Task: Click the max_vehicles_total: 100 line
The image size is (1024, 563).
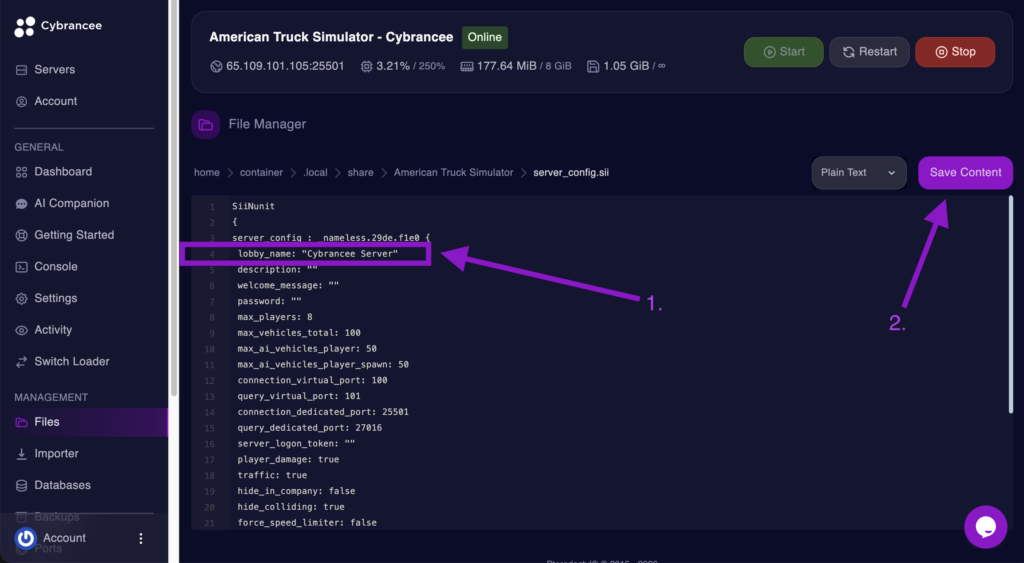Action: [298, 332]
